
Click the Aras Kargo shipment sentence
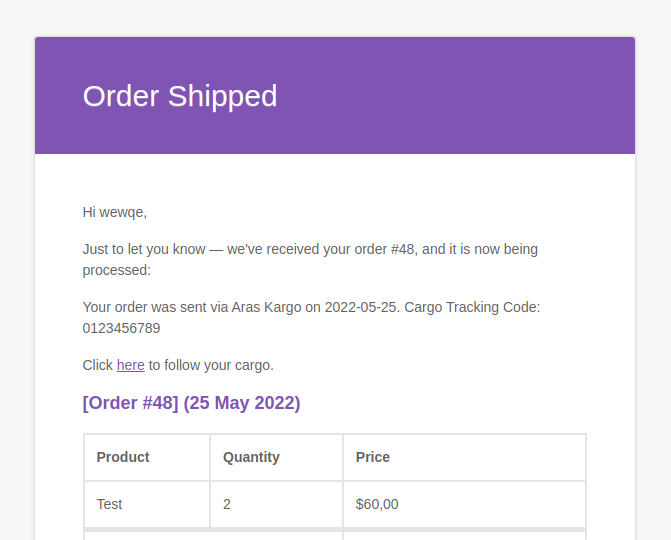pyautogui.click(x=311, y=317)
